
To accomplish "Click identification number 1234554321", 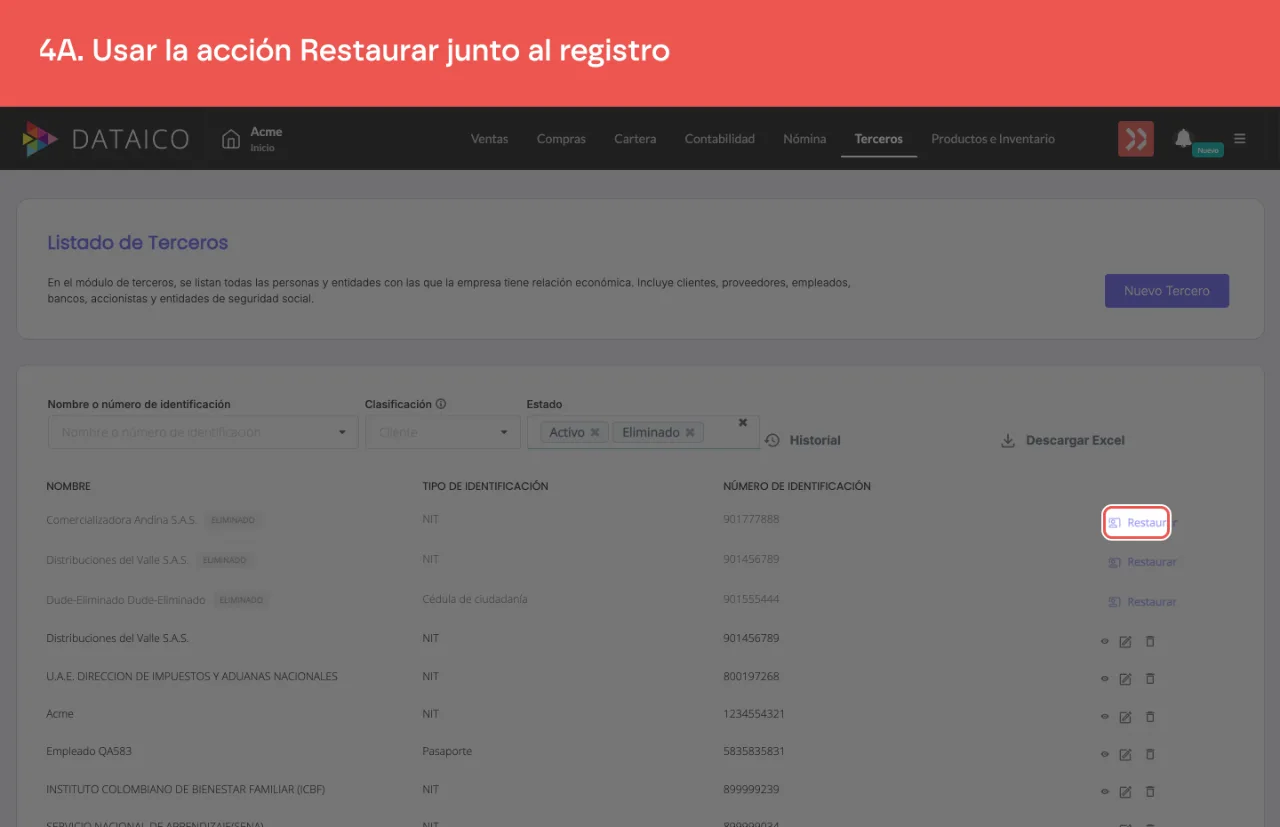I will 754,714.
